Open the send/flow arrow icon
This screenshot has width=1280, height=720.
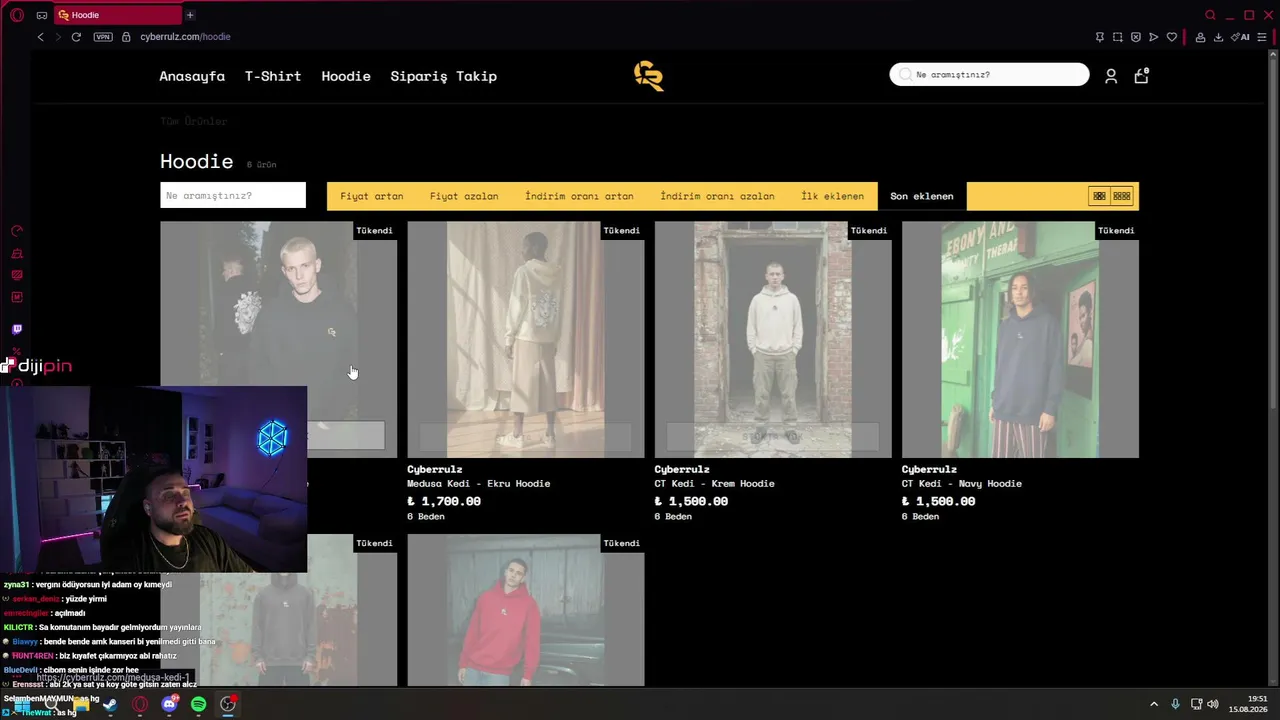coord(1154,37)
